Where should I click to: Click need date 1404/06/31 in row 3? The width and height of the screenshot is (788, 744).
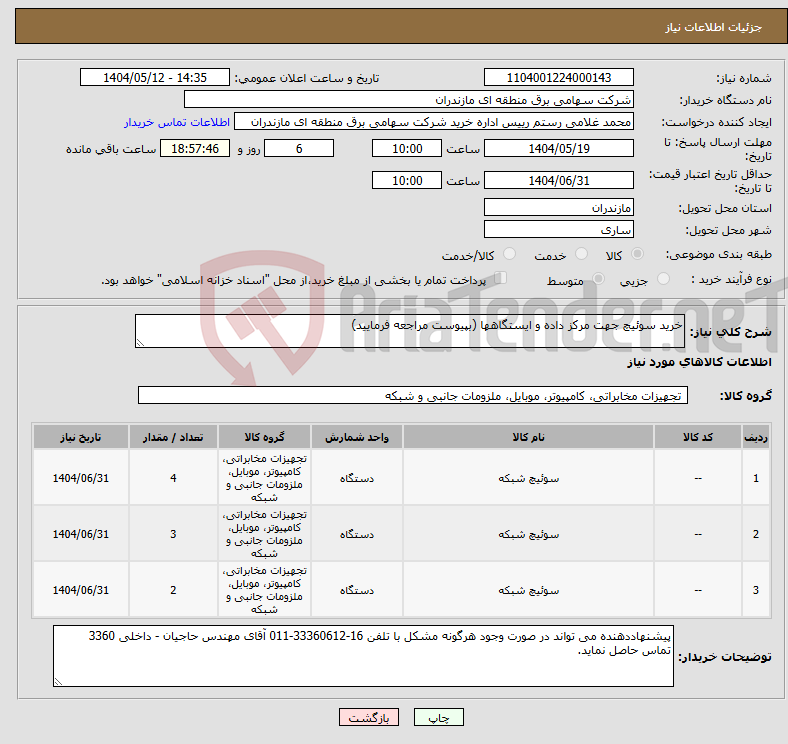click(81, 590)
